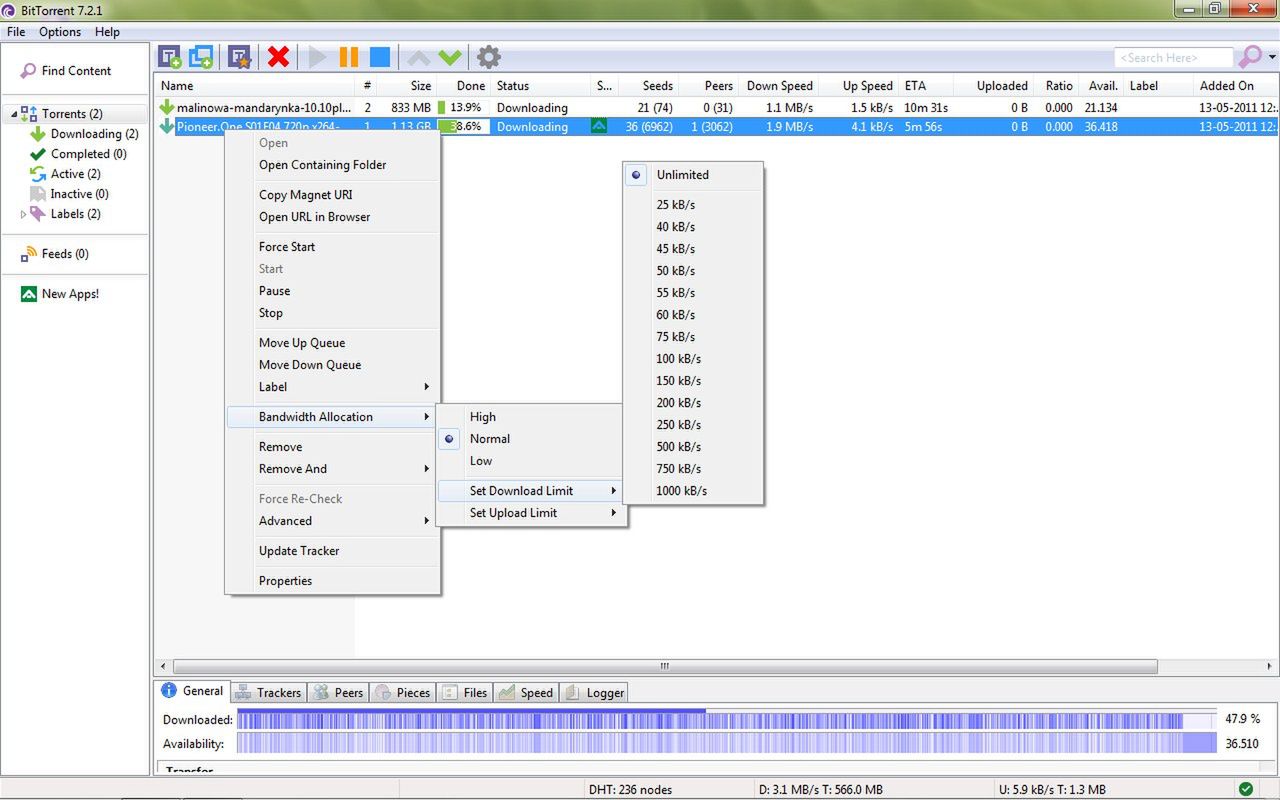Click the New Apps! green icon
This screenshot has height=800, width=1280.
[29, 294]
